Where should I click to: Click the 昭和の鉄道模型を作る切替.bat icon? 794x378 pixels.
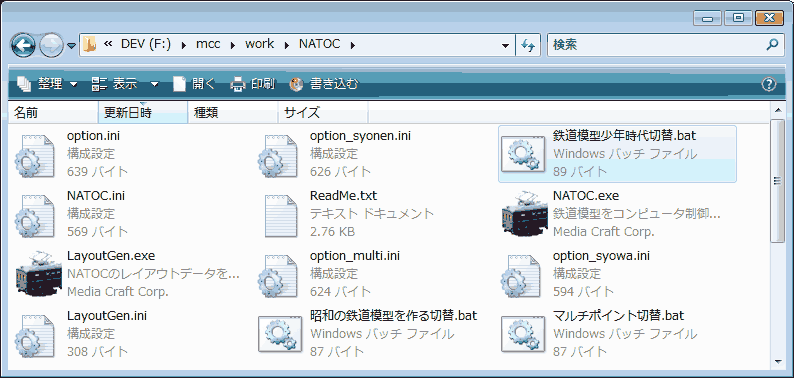pyautogui.click(x=280, y=333)
